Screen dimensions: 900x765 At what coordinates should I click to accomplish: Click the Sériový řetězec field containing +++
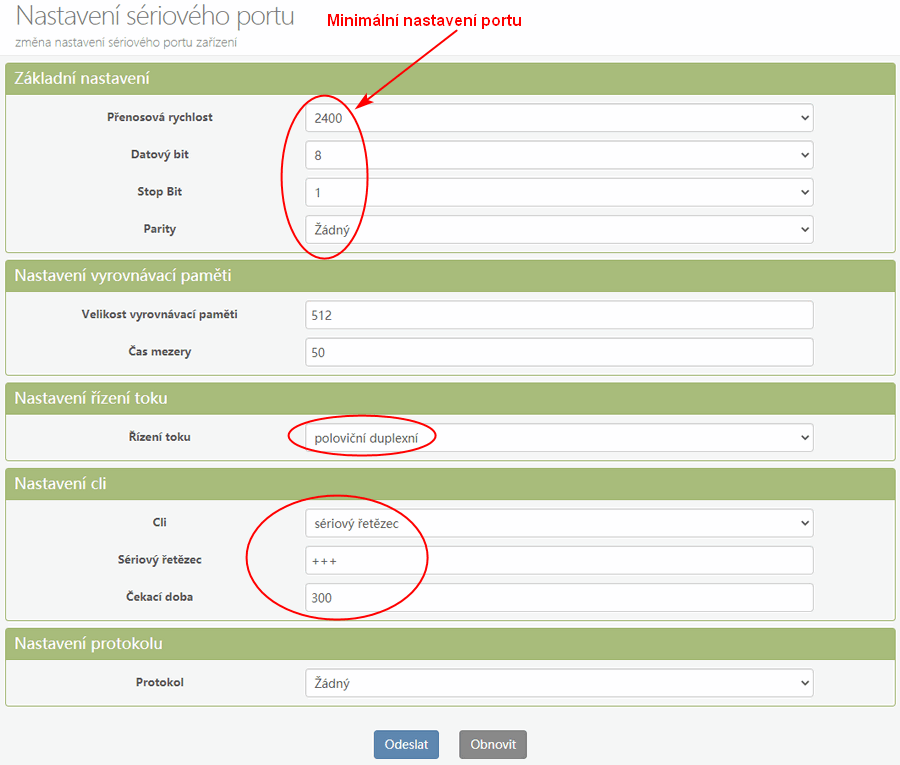559,560
